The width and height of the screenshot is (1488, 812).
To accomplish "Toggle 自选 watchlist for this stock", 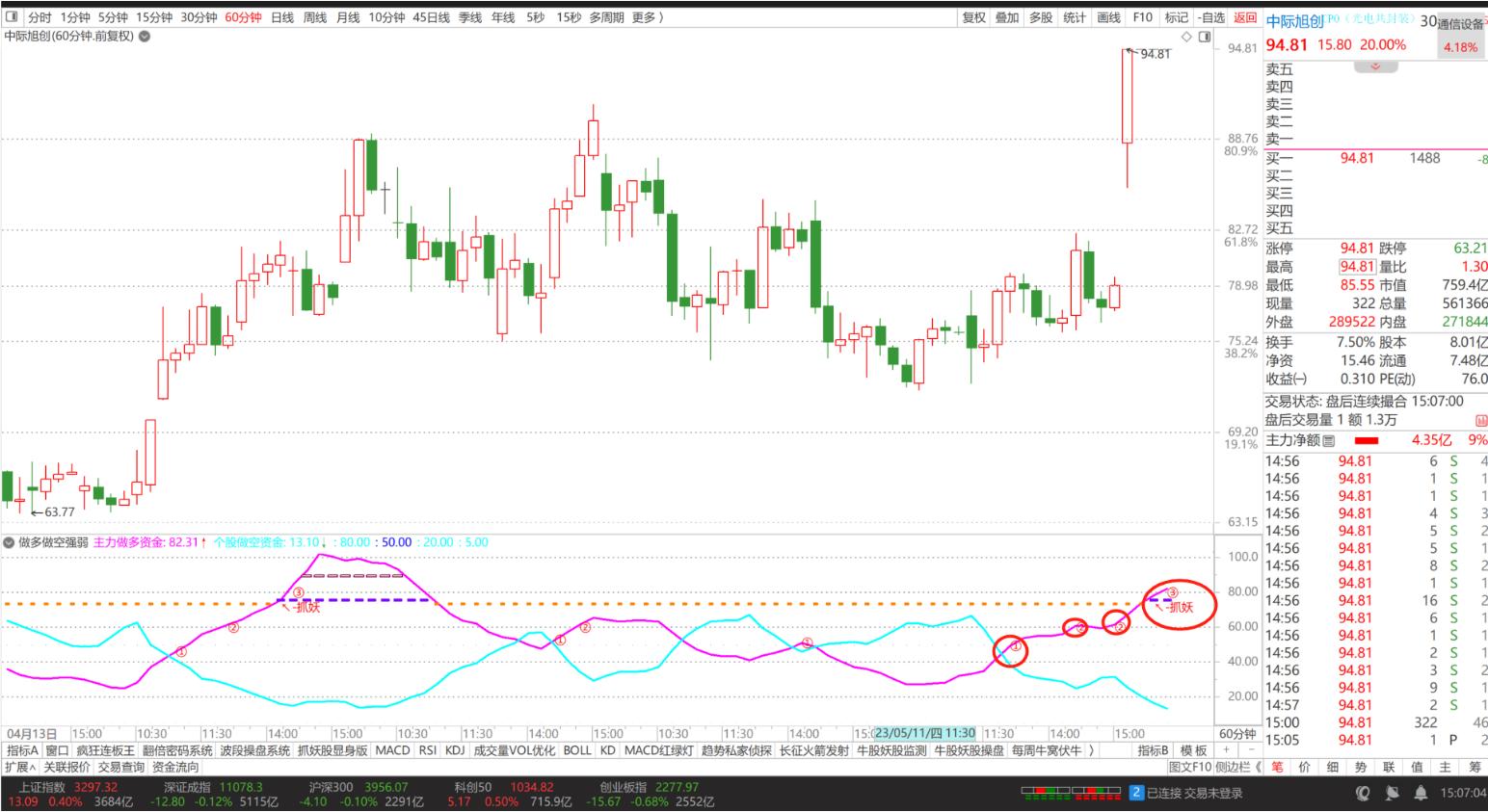I will point(1211,17).
